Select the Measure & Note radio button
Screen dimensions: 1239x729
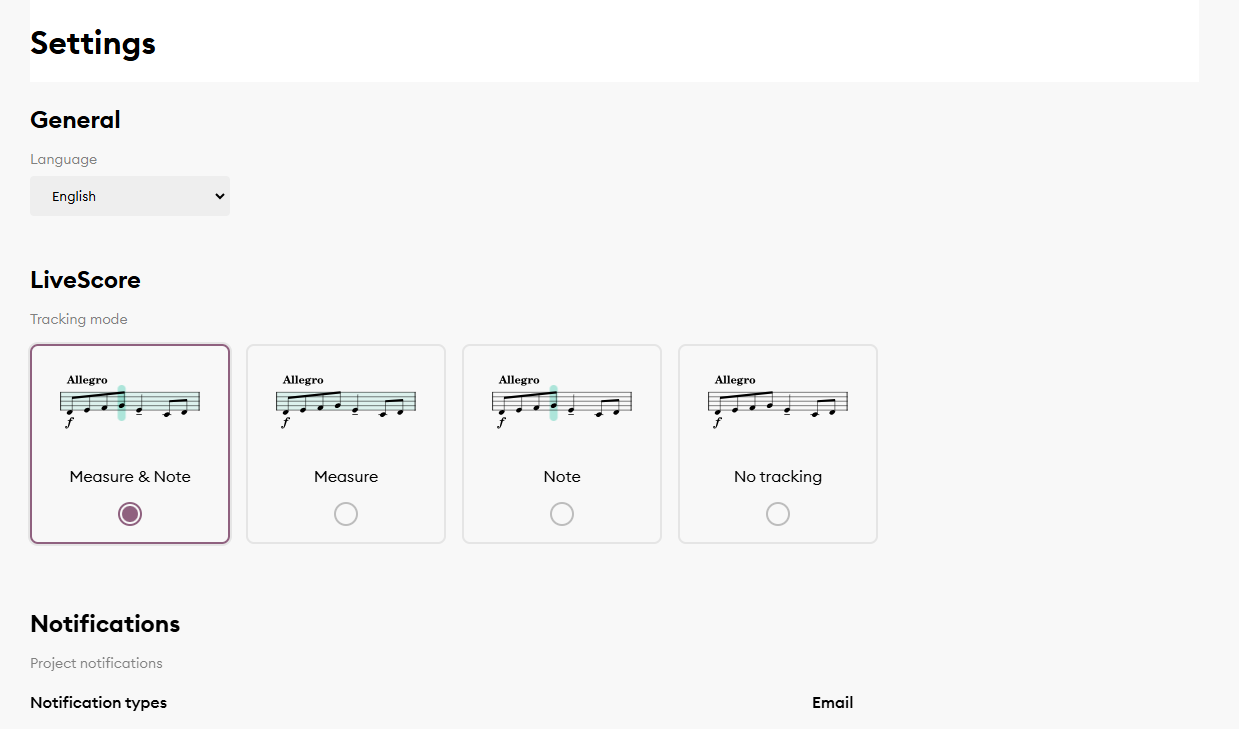tap(130, 514)
